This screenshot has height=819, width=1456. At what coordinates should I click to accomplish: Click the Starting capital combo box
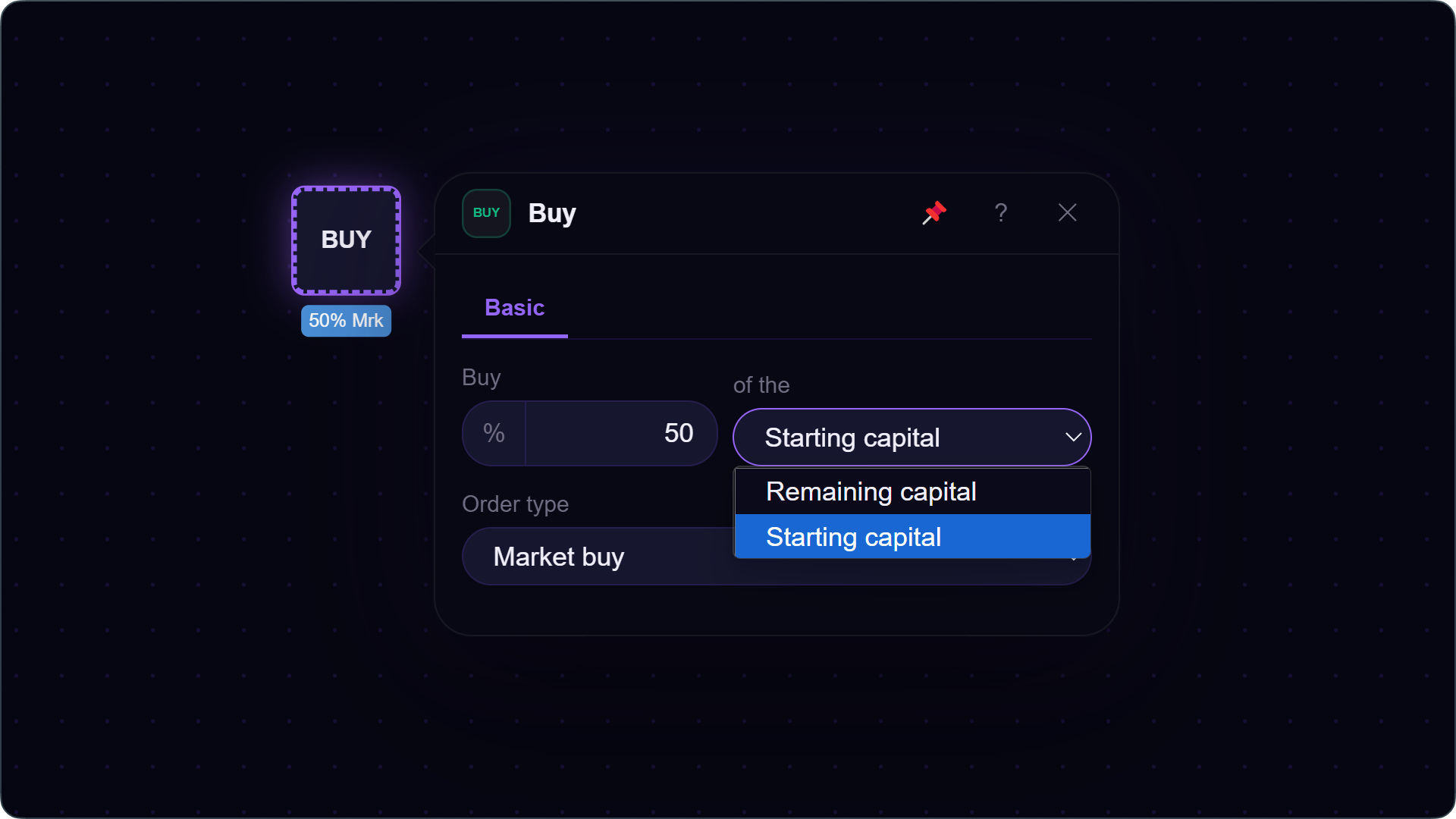pos(912,438)
